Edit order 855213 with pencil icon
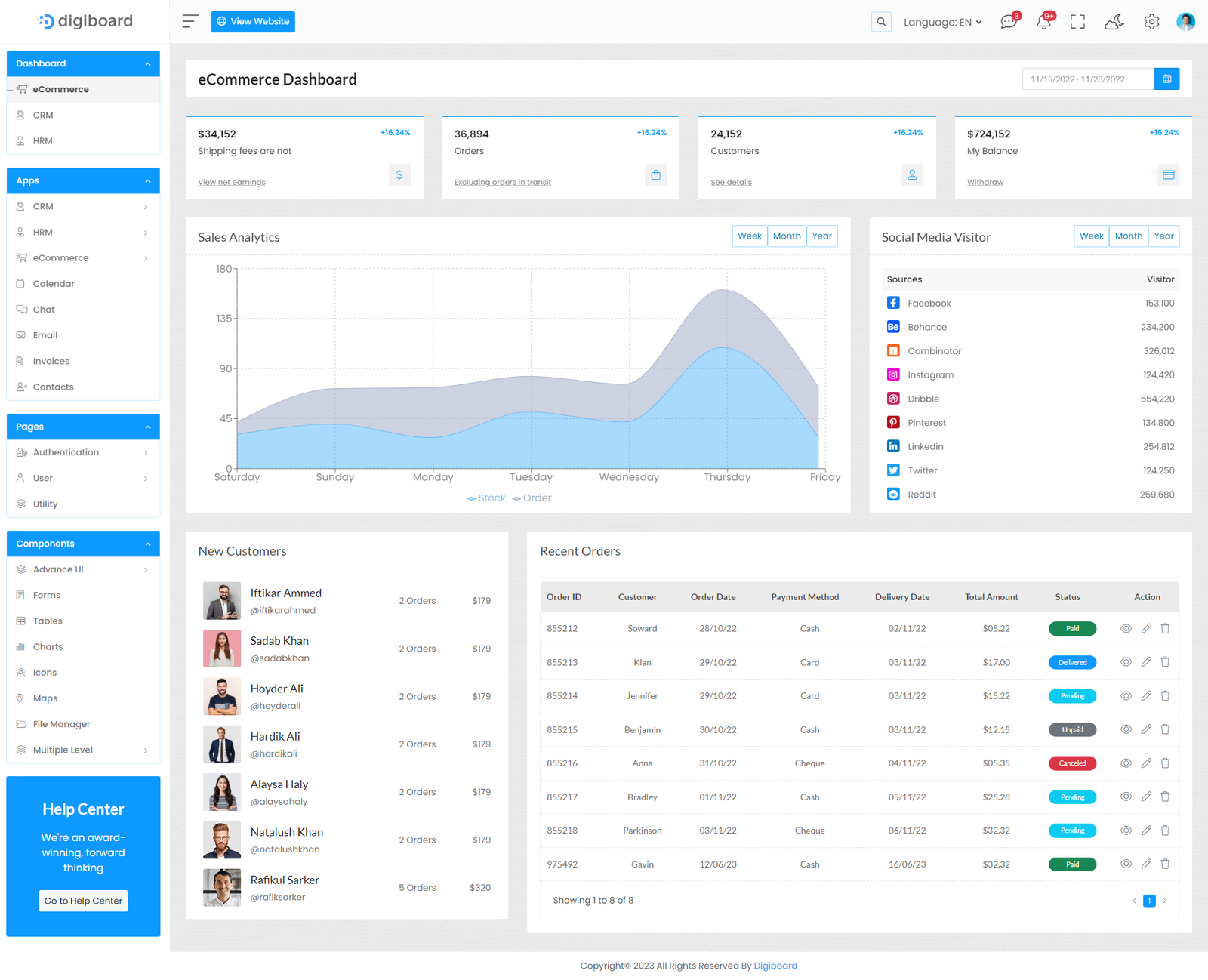The height and width of the screenshot is (980, 1208). coord(1146,662)
